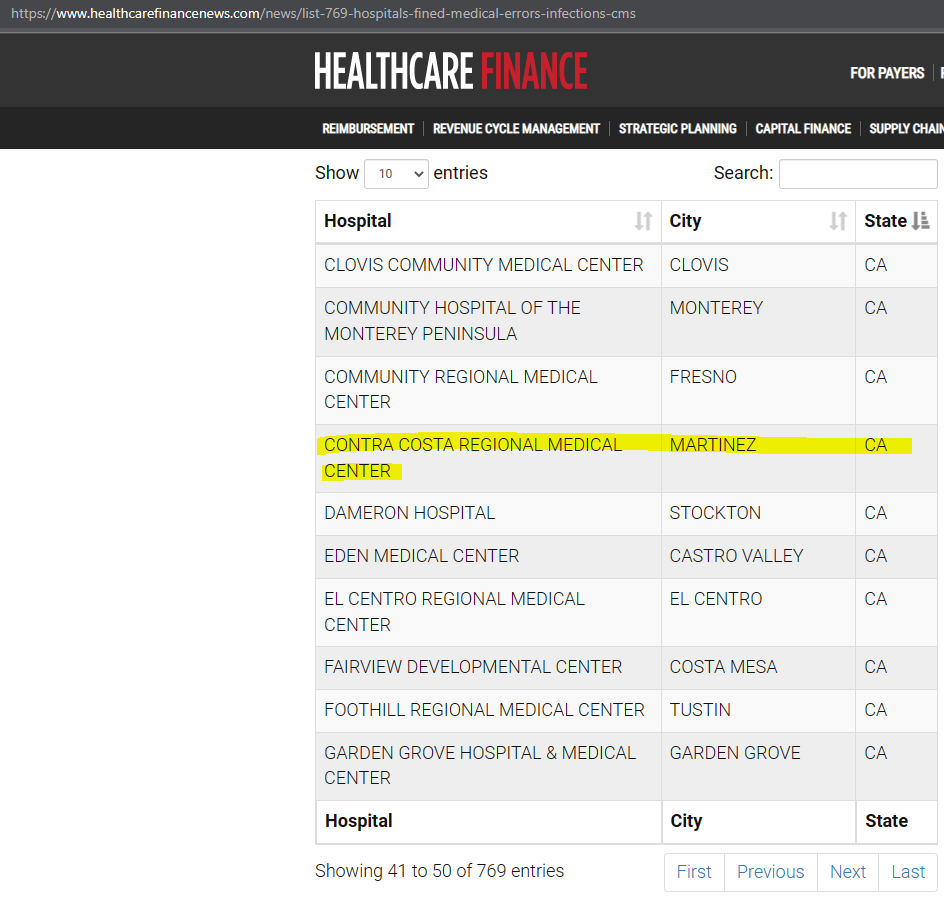Go to Previous page of results
This screenshot has width=944, height=897.
[771, 872]
